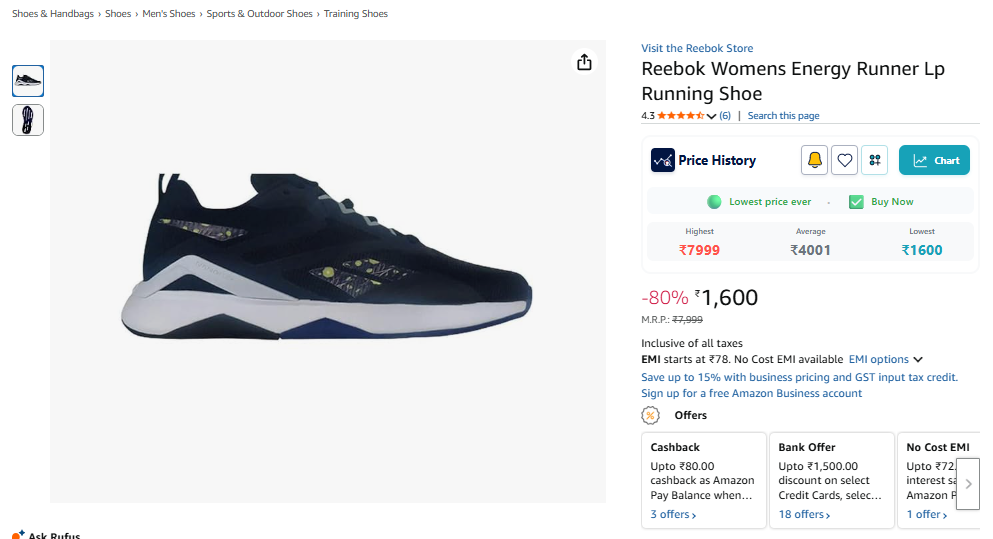Click Search this page link
The width and height of the screenshot is (993, 539).
point(783,115)
